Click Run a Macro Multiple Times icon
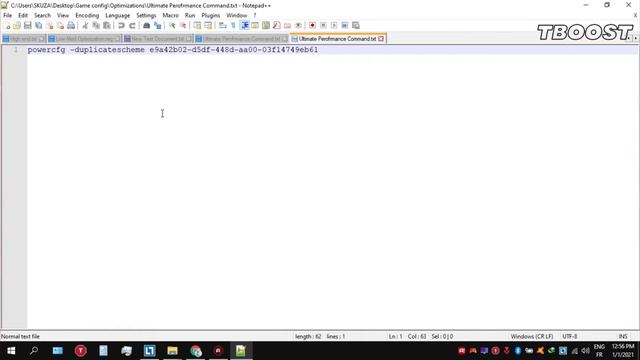The height and width of the screenshot is (360, 640). 345,25
